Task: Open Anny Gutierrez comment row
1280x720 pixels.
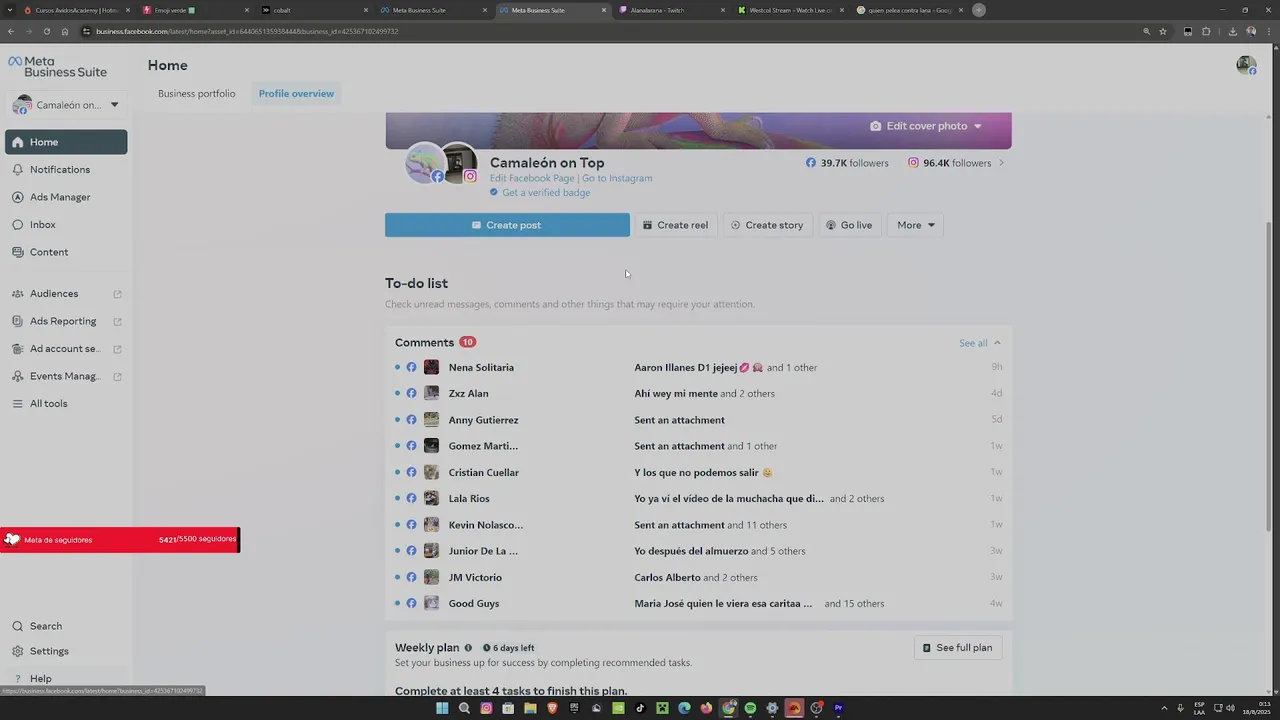Action: pyautogui.click(x=698, y=420)
